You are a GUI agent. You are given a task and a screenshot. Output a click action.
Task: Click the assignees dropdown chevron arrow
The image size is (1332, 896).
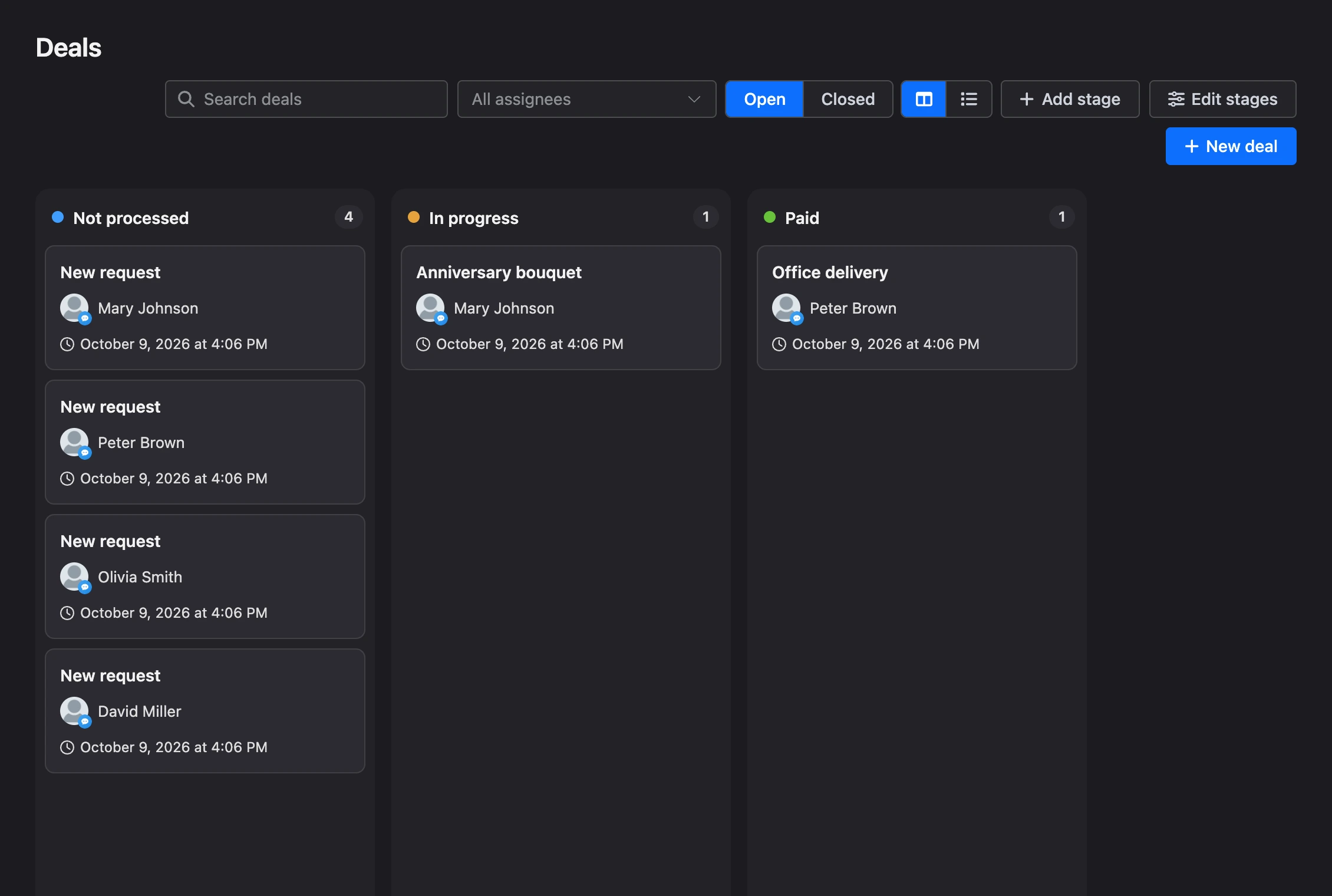[694, 99]
